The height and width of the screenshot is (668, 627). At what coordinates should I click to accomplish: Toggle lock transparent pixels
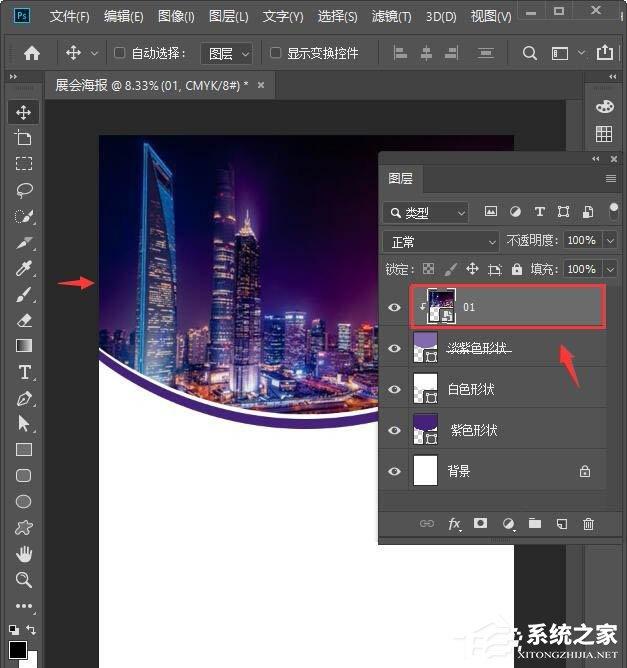(x=428, y=269)
